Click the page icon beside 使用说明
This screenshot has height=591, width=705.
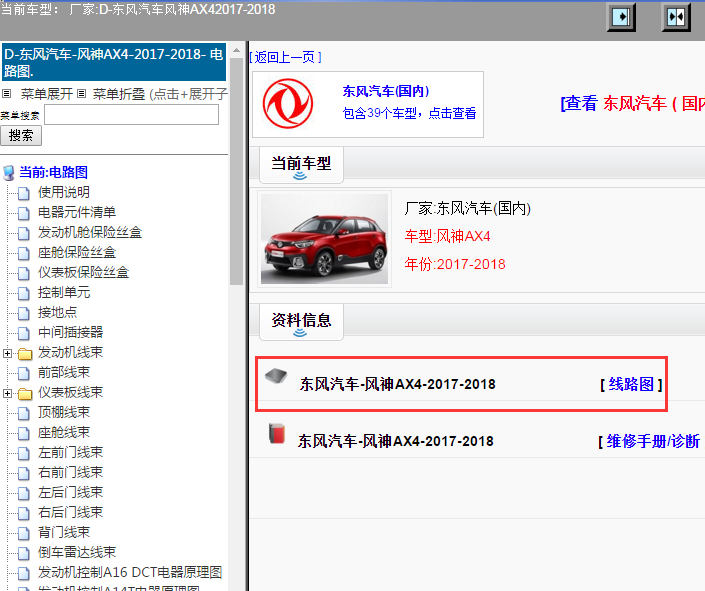pos(24,193)
